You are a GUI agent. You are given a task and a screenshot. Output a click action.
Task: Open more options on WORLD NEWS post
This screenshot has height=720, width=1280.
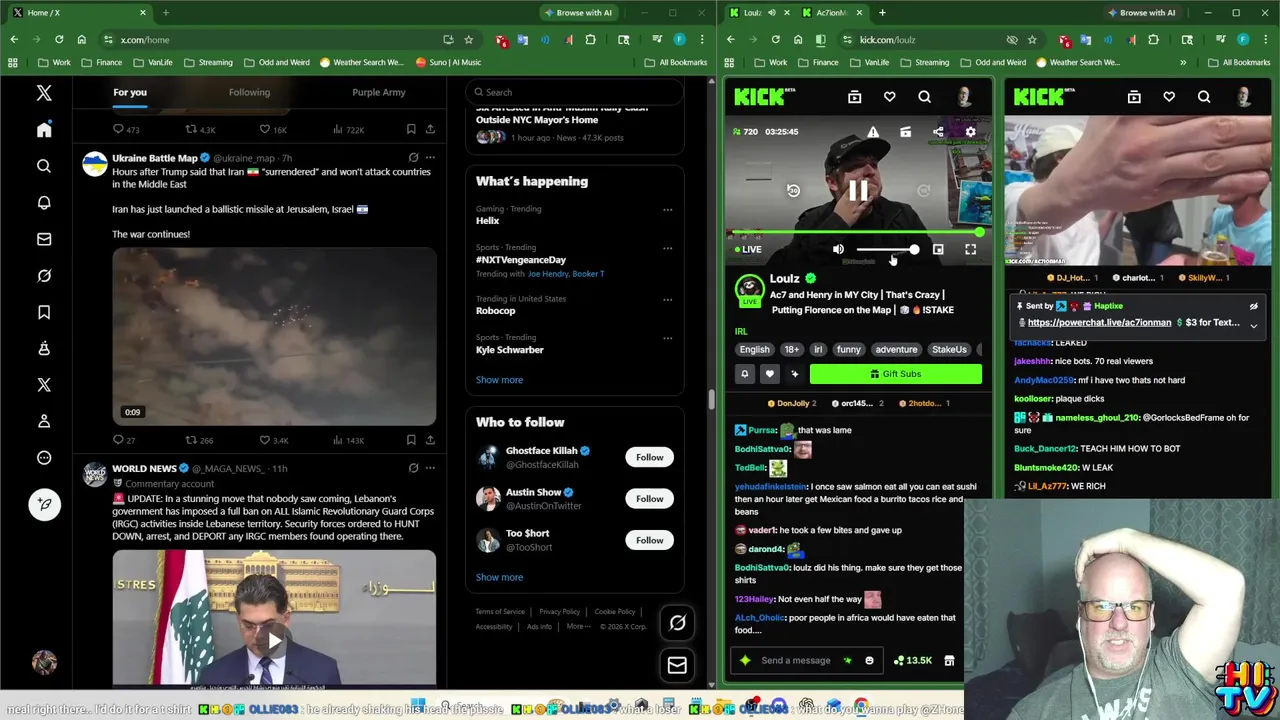[430, 468]
